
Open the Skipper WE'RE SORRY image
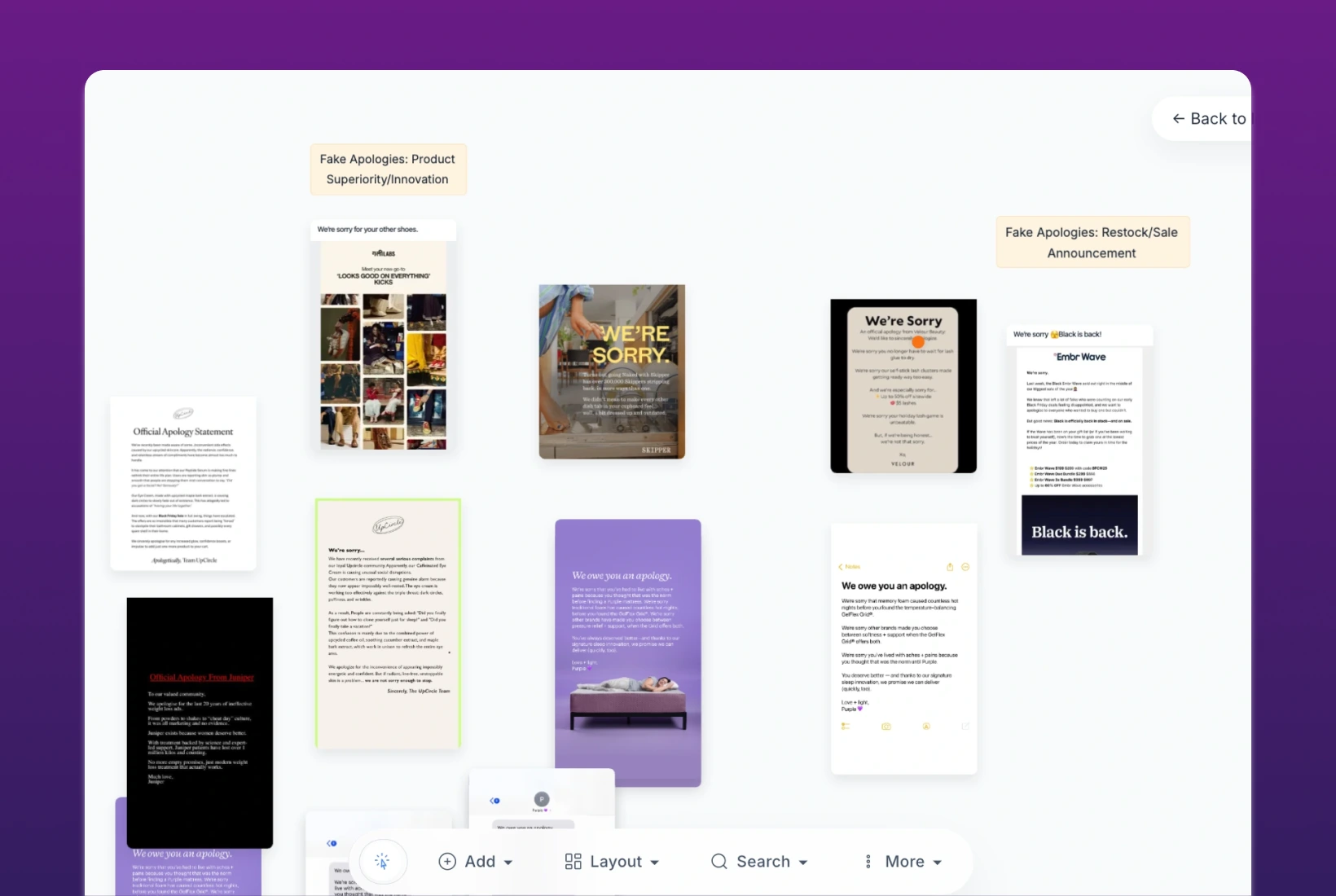612,371
